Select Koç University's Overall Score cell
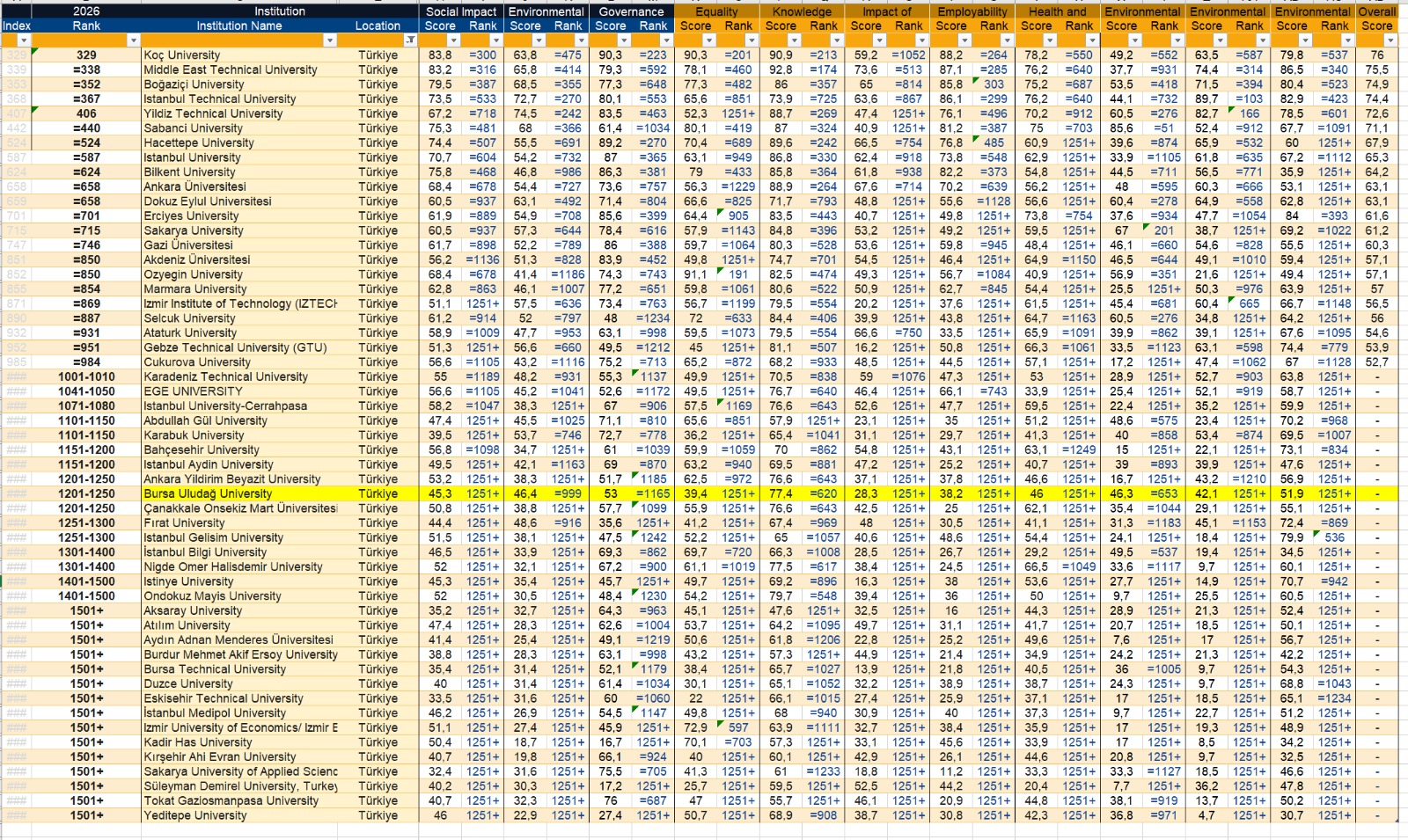Image resolution: width=1408 pixels, height=840 pixels. point(1377,55)
